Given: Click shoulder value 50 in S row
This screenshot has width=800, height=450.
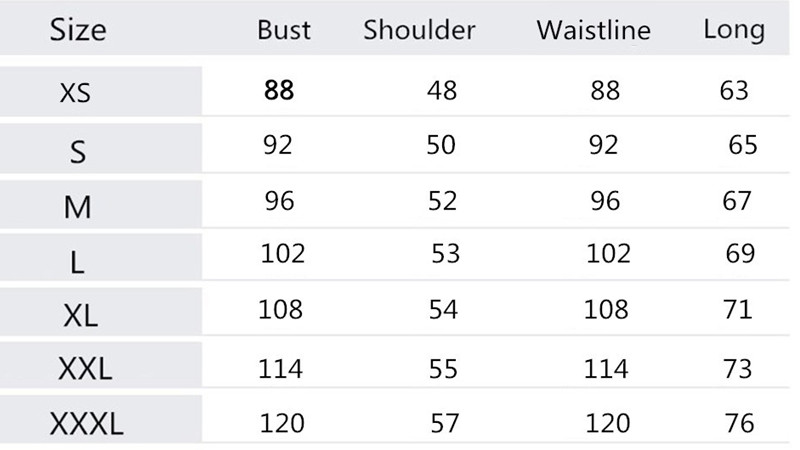Looking at the screenshot, I should [441, 145].
